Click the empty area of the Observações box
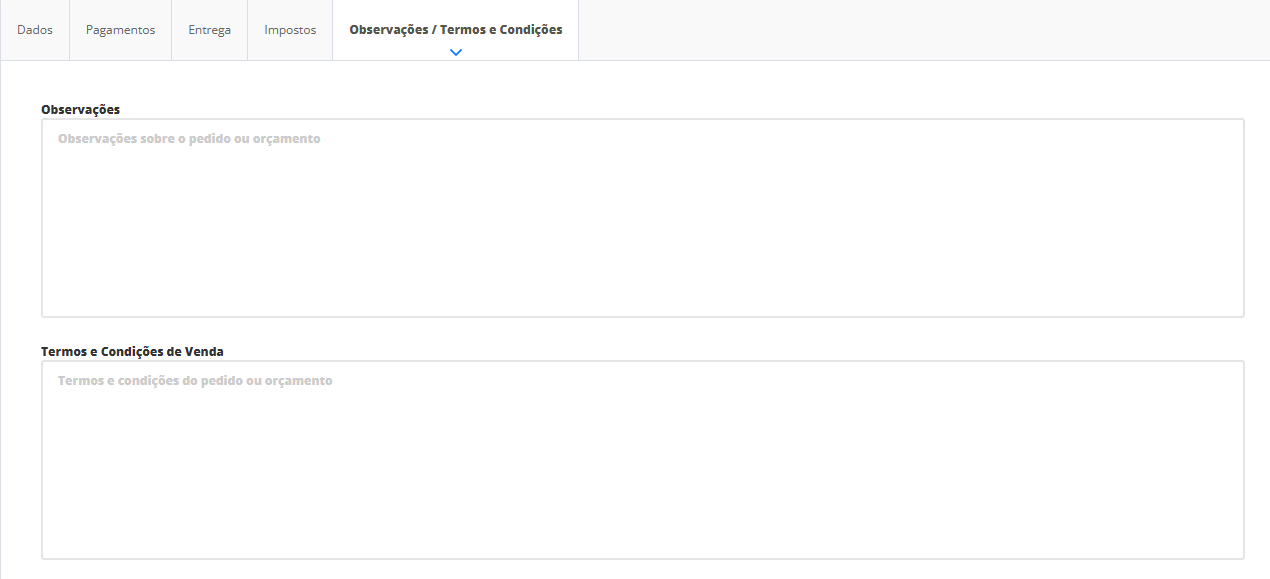The width and height of the screenshot is (1270, 579). (700, 250)
